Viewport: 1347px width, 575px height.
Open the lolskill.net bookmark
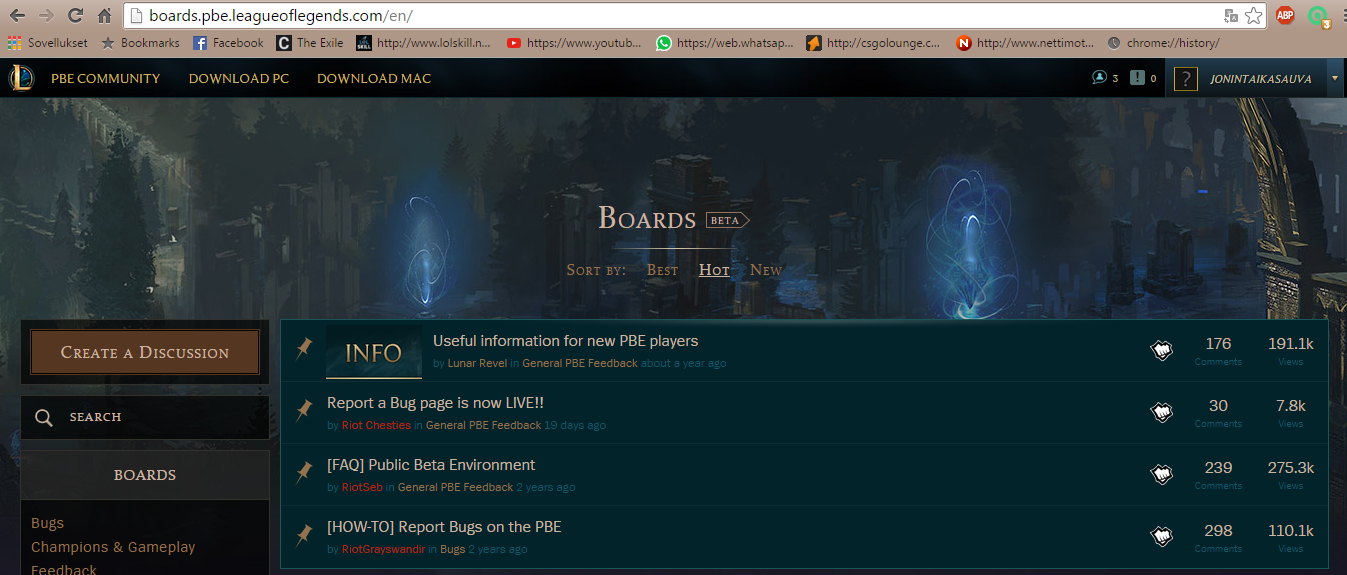click(424, 43)
